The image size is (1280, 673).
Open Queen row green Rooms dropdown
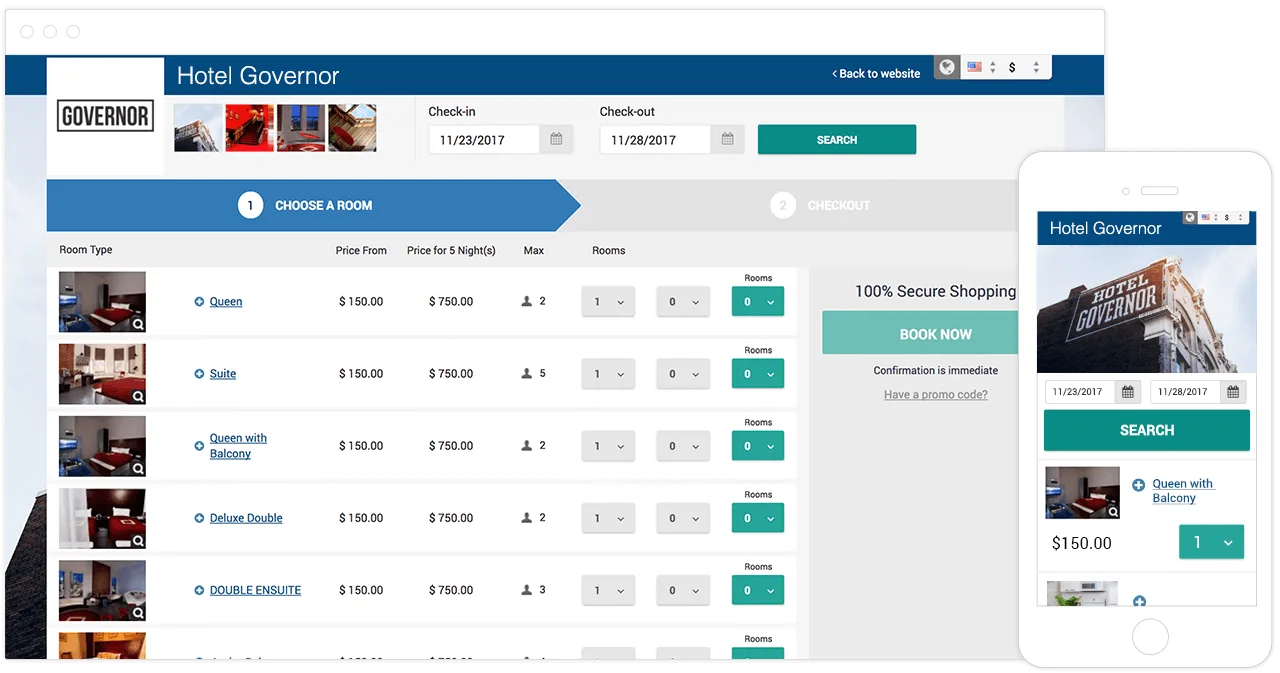[758, 302]
